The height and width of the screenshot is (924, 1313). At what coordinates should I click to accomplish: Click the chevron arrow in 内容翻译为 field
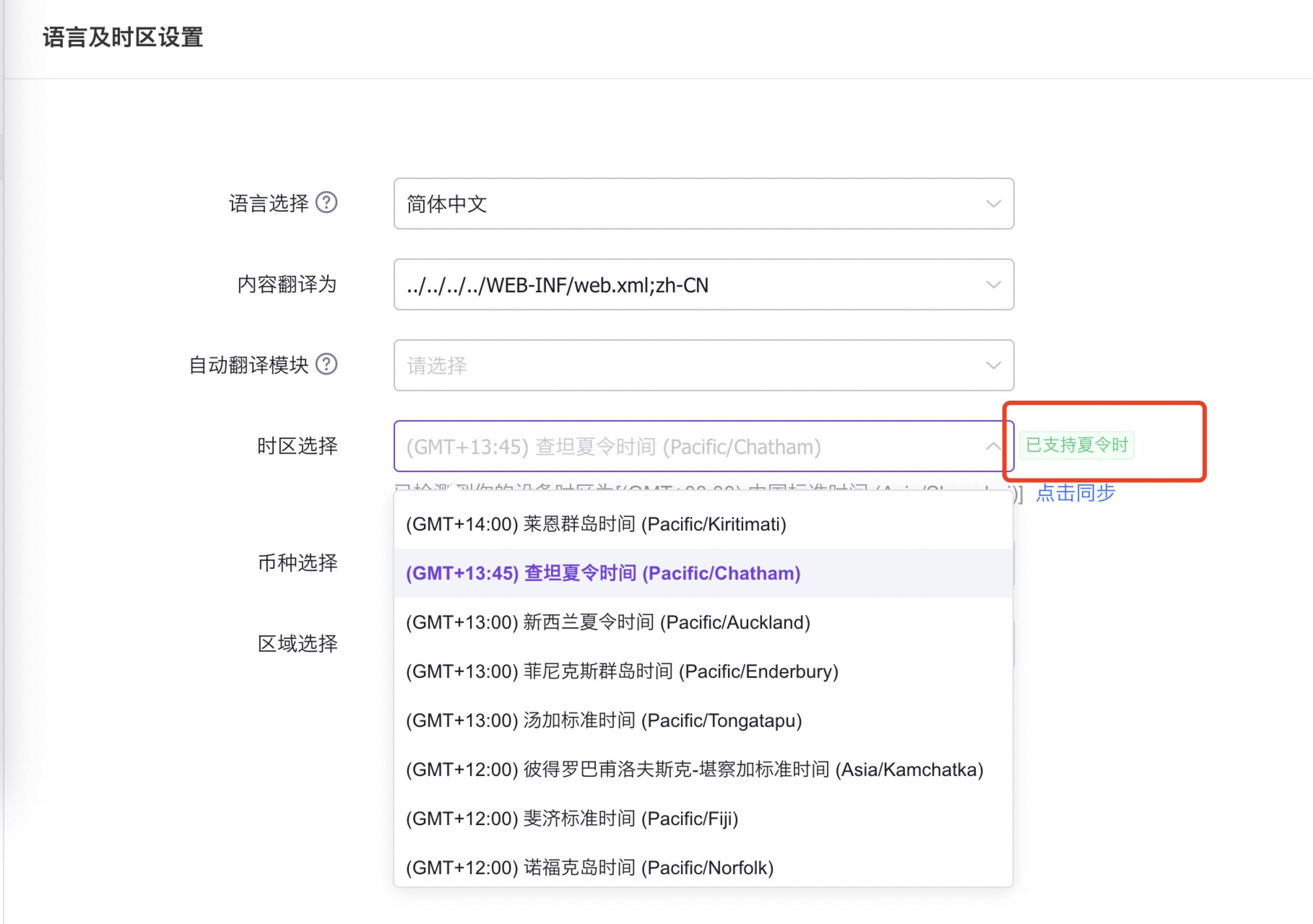(x=993, y=284)
